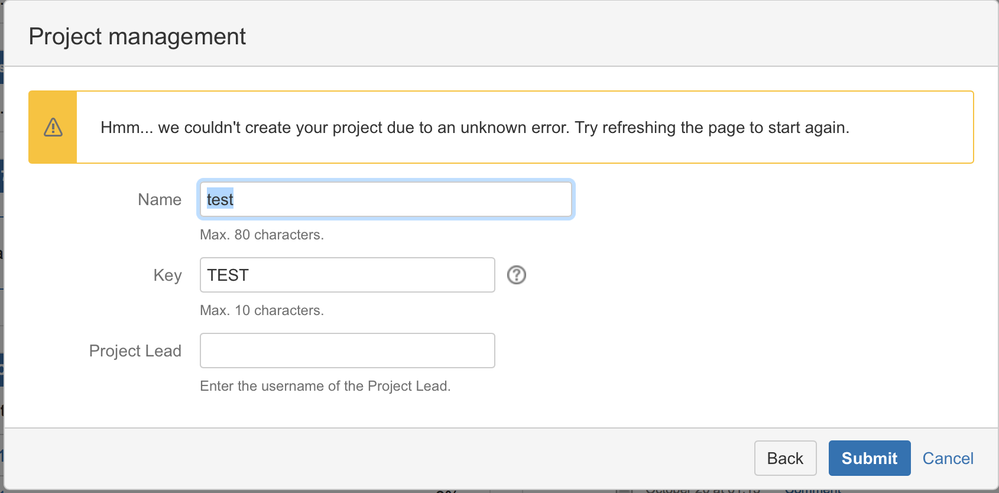
Task: Submit the project creation form
Action: 869,458
